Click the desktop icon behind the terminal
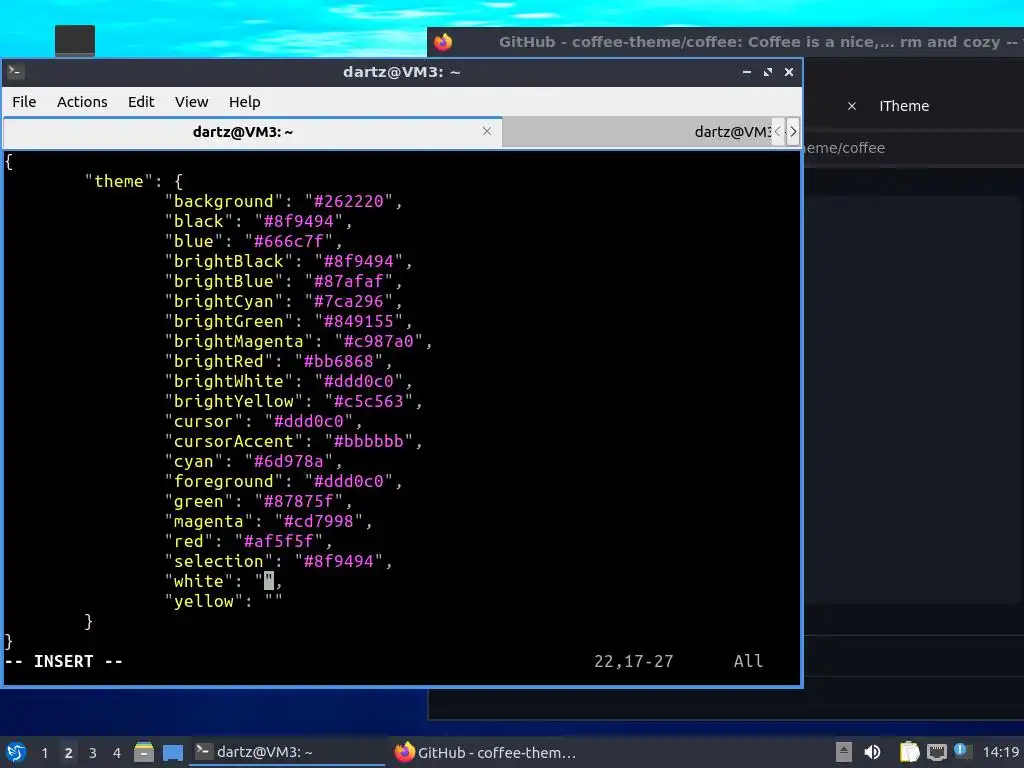1024x768 pixels. pos(74,40)
